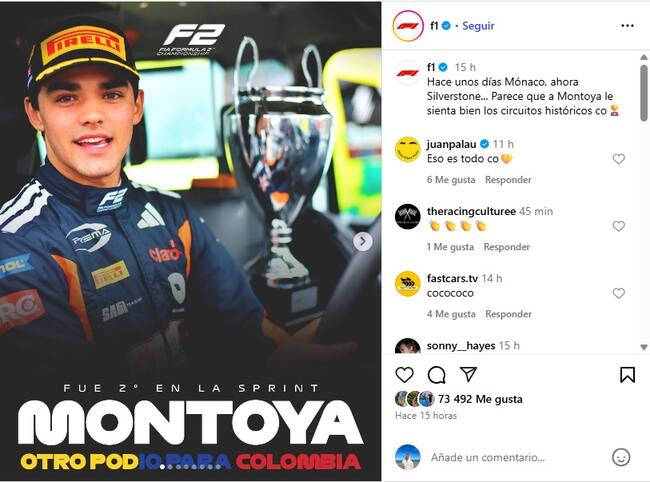
Task: Open juanpalau's avatar icon
Action: tap(407, 150)
